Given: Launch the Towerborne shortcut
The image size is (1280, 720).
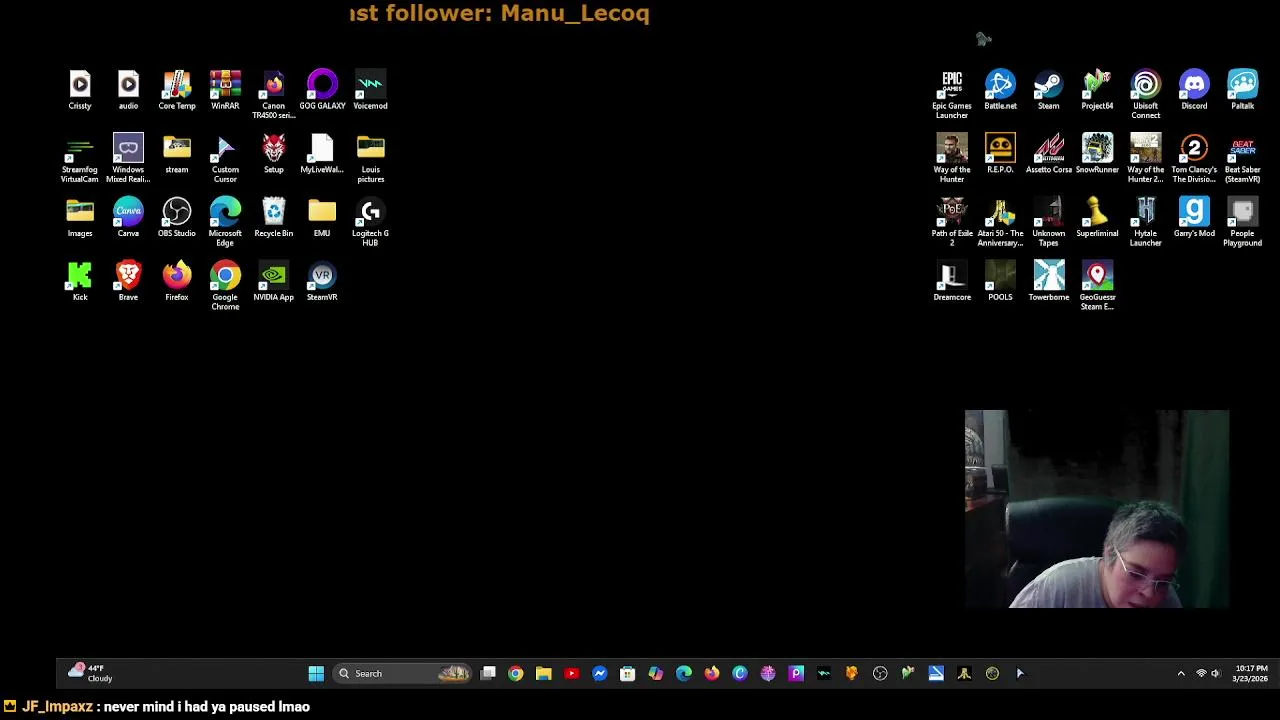Looking at the screenshot, I should [x=1049, y=282].
